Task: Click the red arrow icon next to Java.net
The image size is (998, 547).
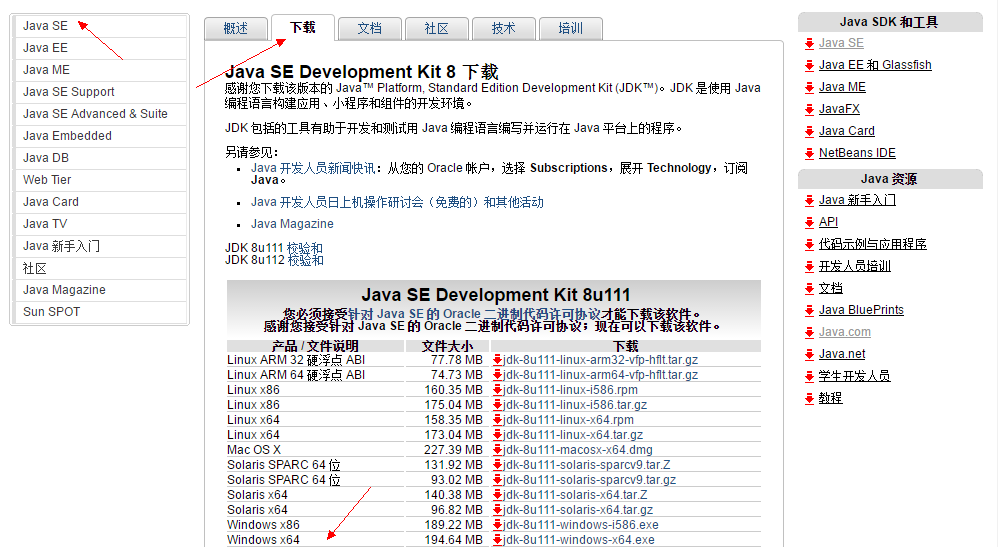Action: point(809,354)
